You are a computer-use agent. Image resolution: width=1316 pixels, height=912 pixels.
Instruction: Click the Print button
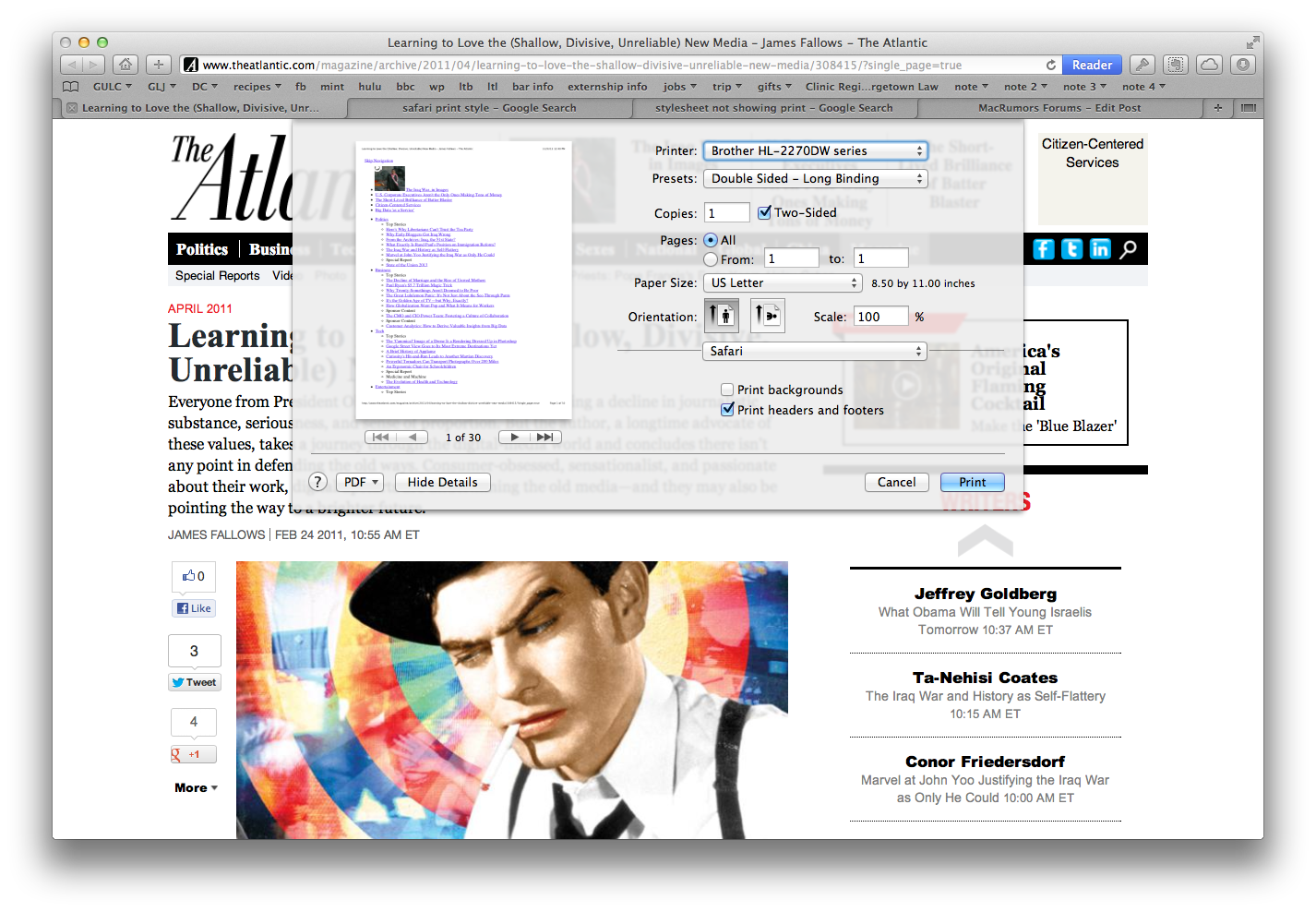click(972, 482)
